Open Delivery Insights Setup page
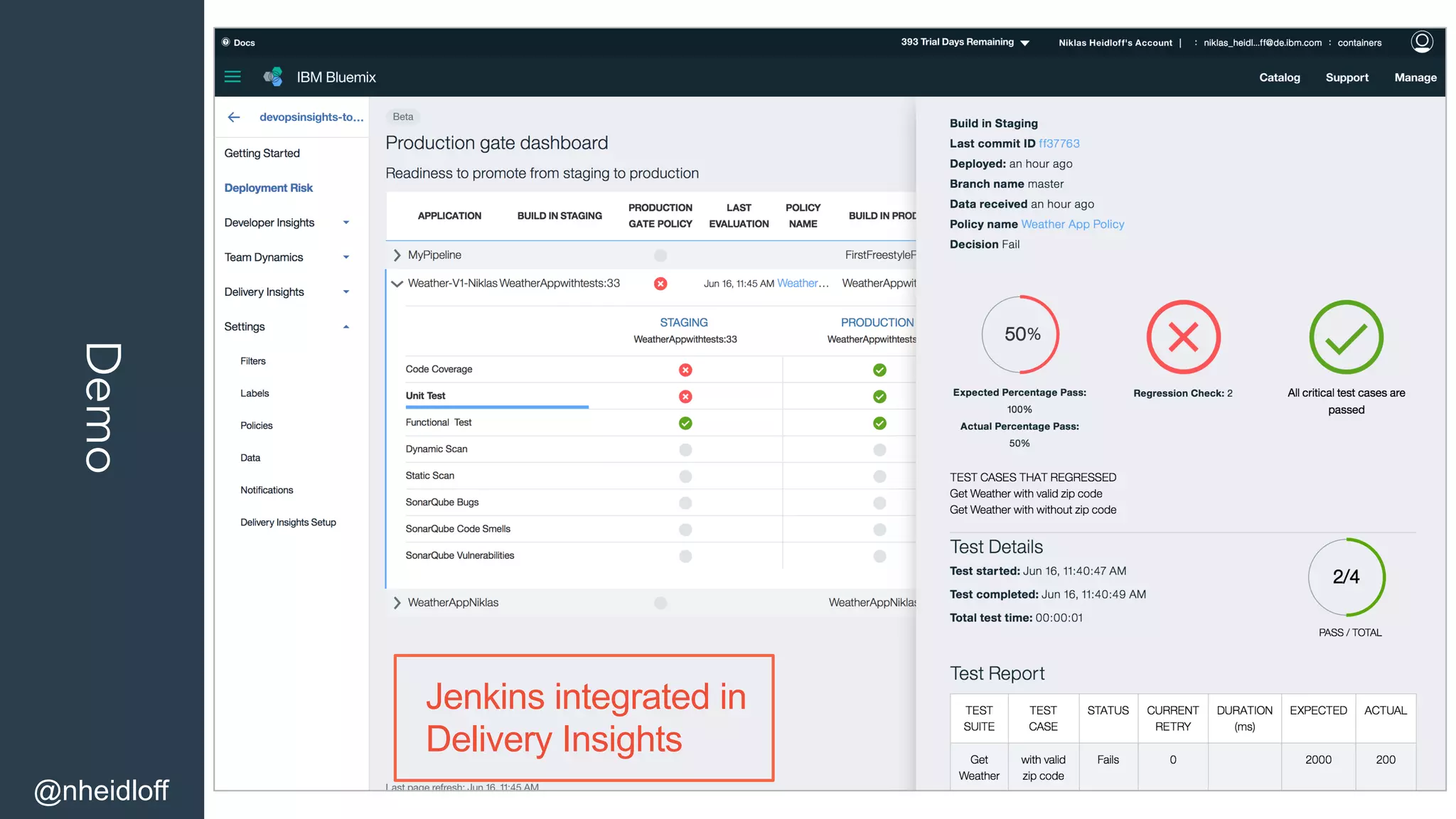Image resolution: width=1456 pixels, height=819 pixels. tap(288, 522)
